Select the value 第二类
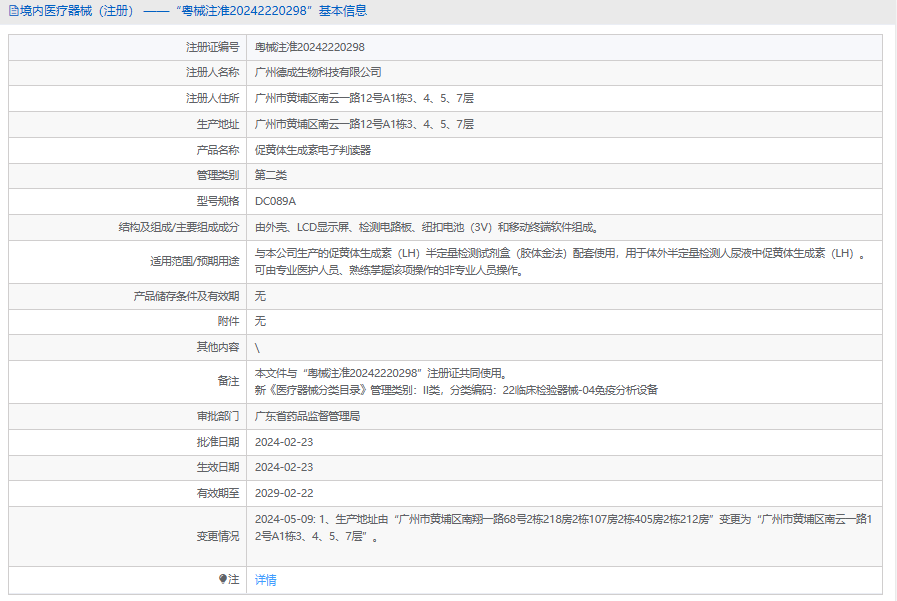Screen dimensions: 897x601 point(271,175)
